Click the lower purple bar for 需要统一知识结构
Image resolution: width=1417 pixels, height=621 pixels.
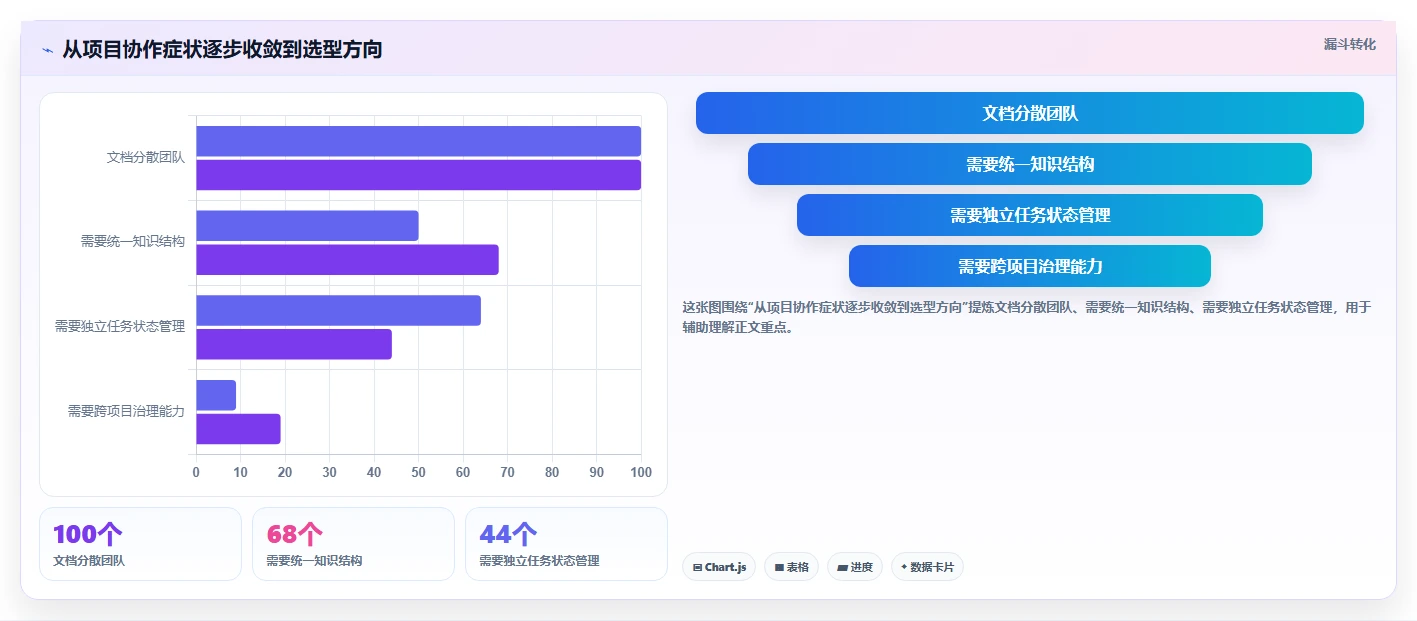(347, 260)
